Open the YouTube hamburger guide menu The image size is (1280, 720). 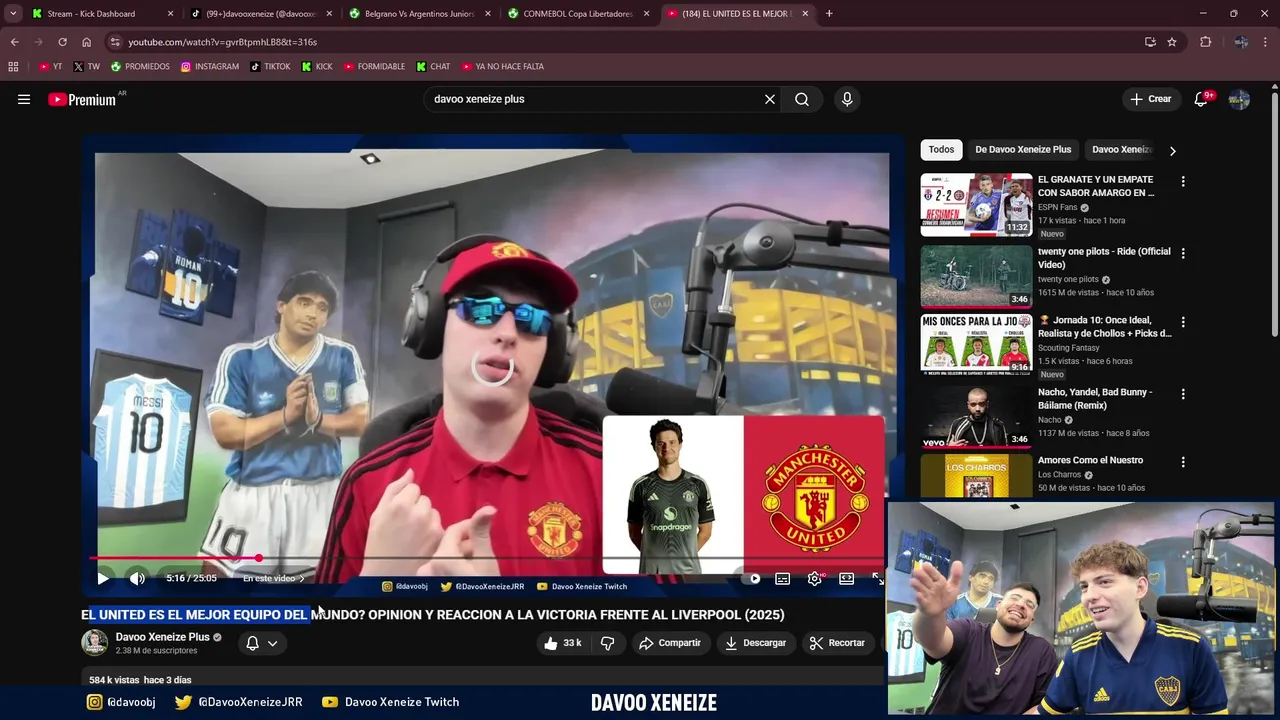coord(24,99)
